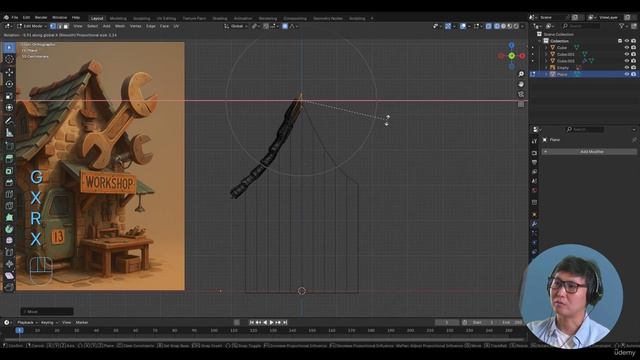Expand Cube.001 in the outliner

pos(547,54)
